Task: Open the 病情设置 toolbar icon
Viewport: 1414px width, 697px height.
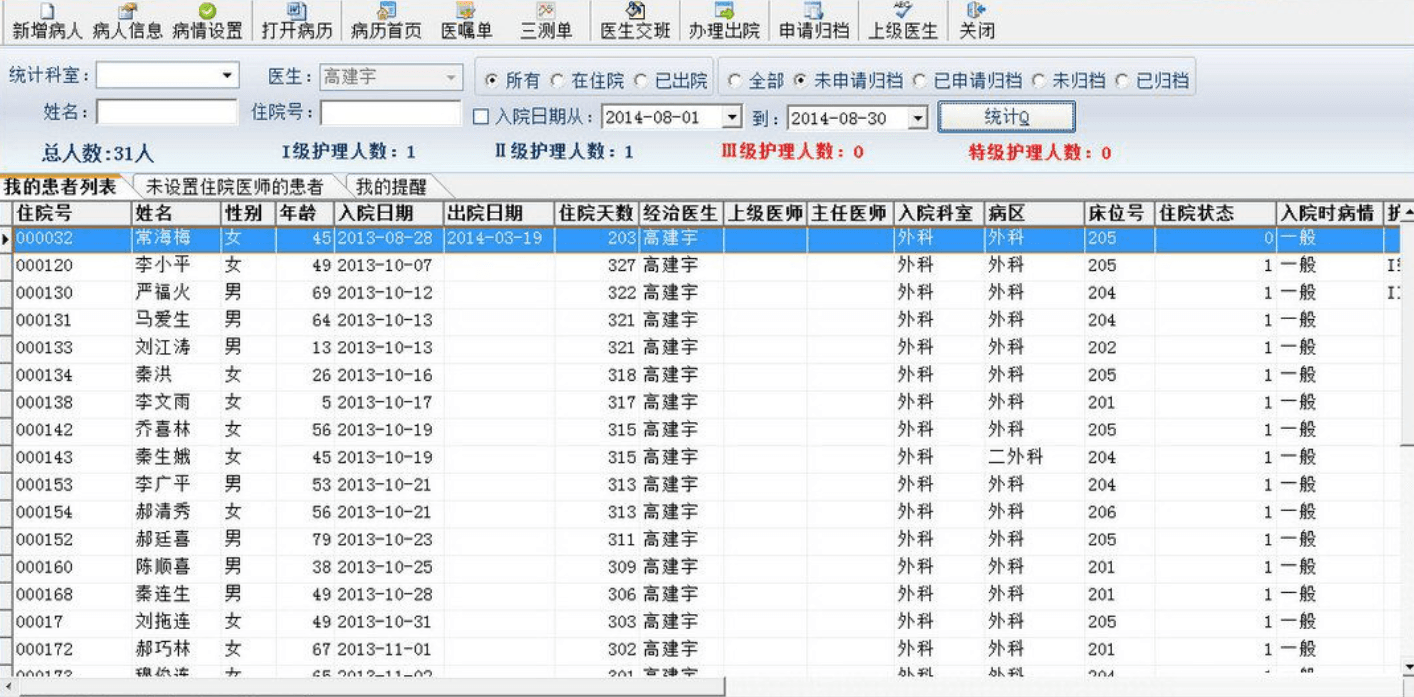Action: (x=207, y=21)
